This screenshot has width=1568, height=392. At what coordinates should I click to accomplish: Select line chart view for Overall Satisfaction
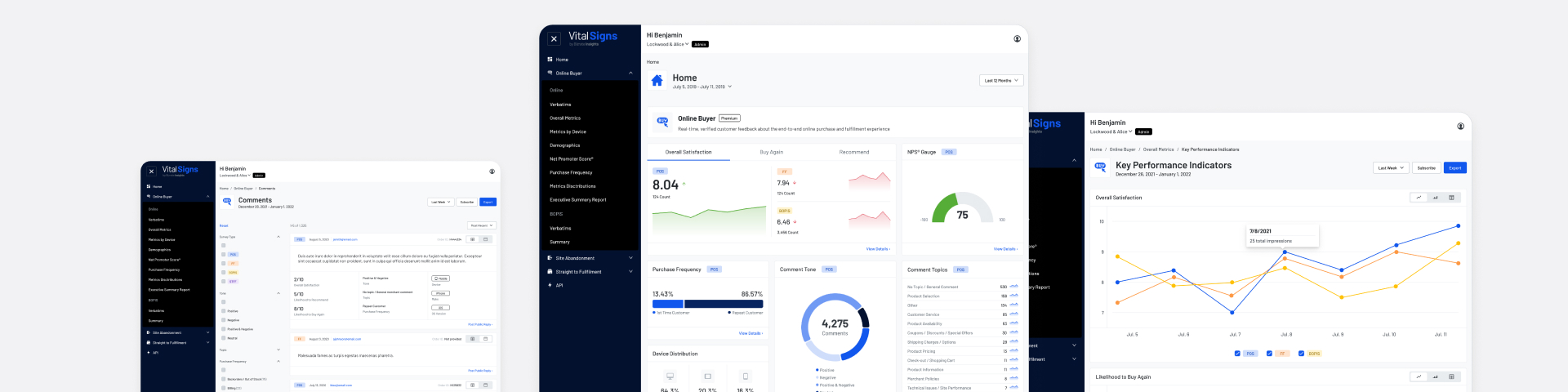tap(1419, 198)
